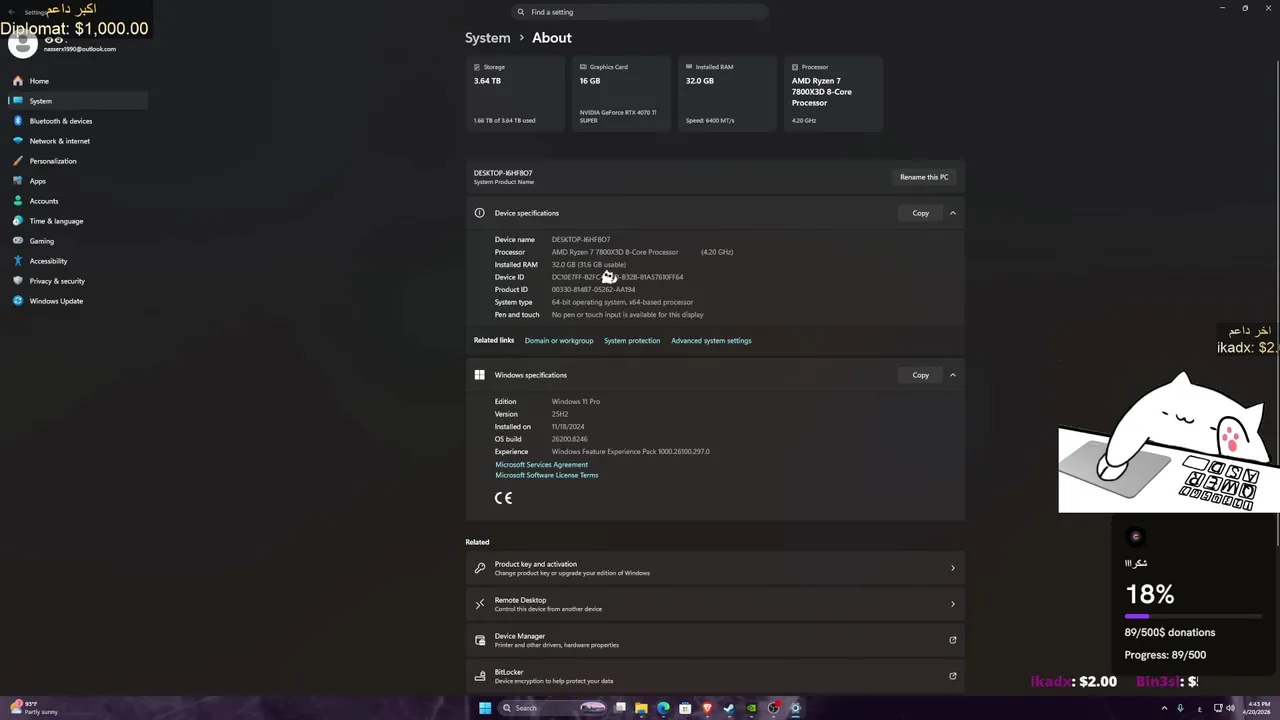Click the Installed RAM 32.0 GB card
The image size is (1280, 720).
pos(727,94)
